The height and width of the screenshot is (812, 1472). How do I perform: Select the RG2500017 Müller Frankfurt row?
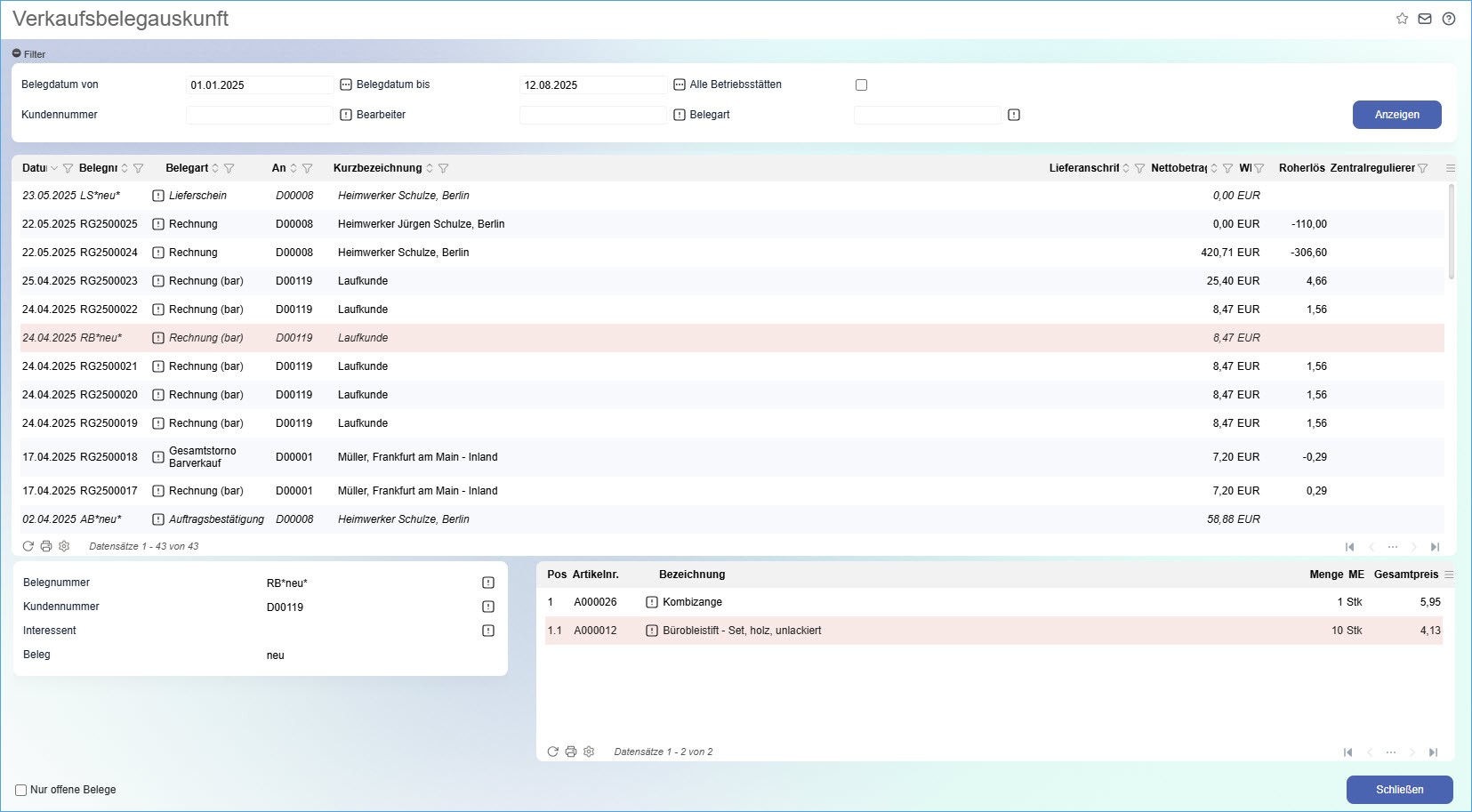(732, 491)
